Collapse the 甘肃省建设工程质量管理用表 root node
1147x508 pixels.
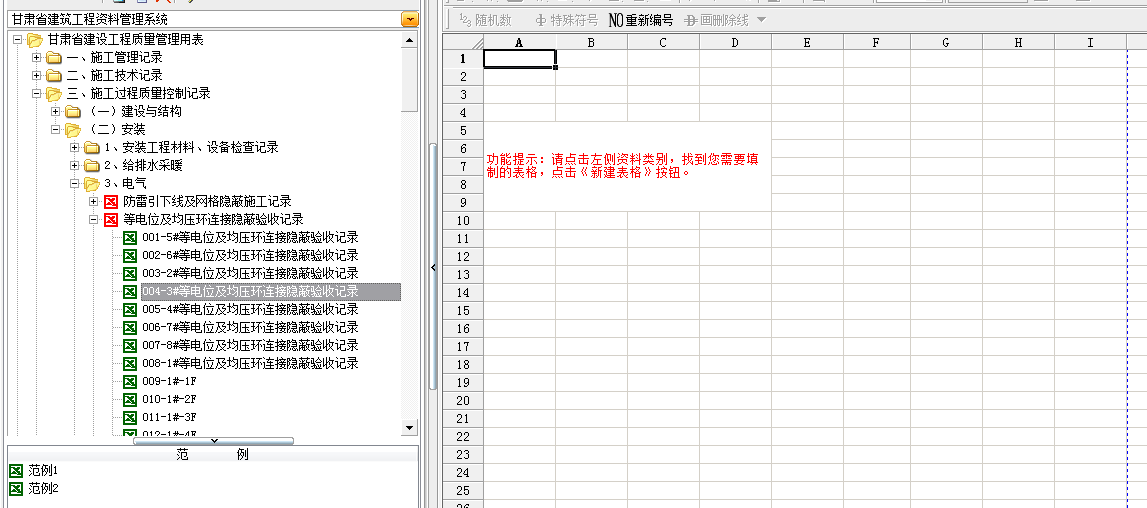click(18, 40)
